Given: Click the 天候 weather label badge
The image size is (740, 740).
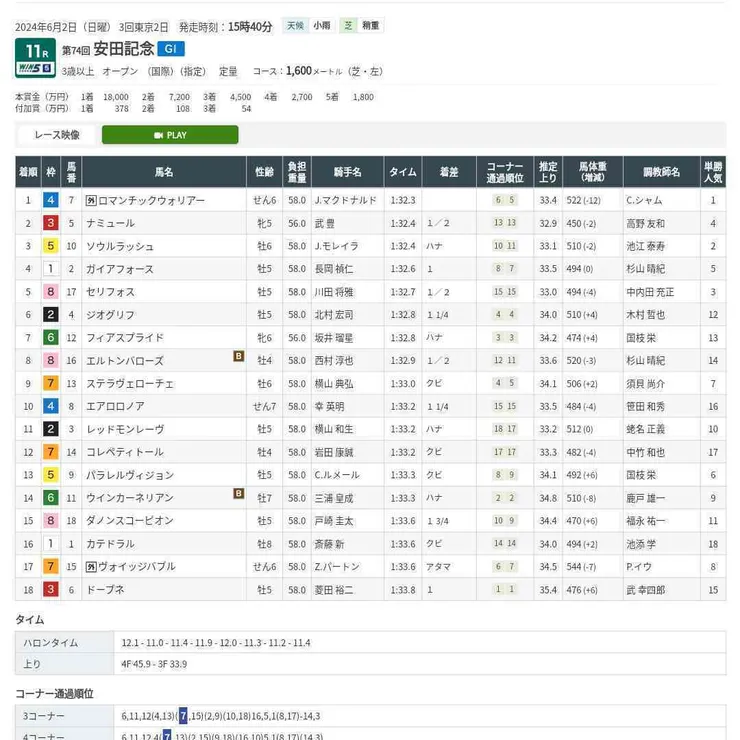Looking at the screenshot, I should (294, 26).
